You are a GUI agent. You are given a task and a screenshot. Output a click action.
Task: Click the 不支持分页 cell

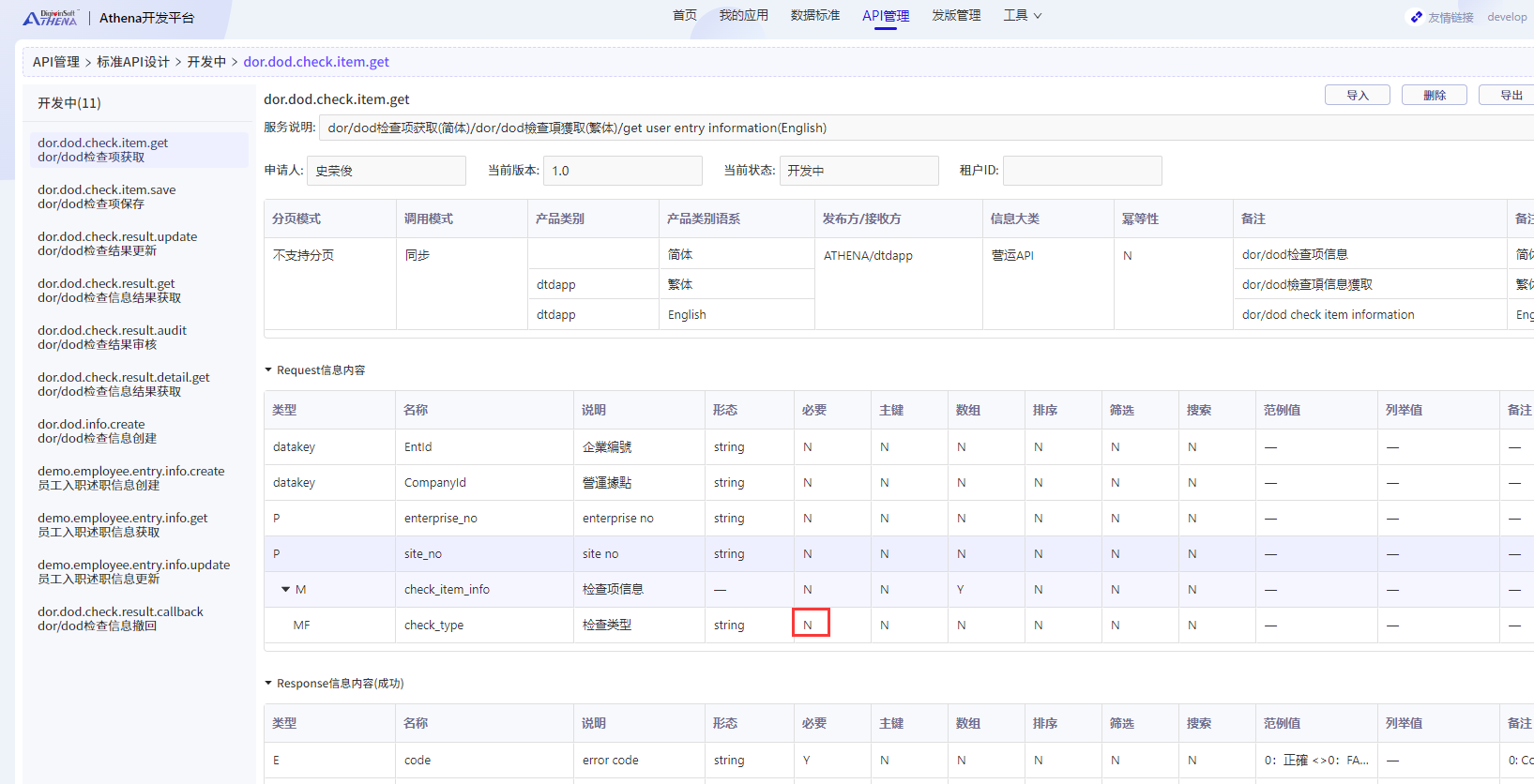[x=330, y=283]
